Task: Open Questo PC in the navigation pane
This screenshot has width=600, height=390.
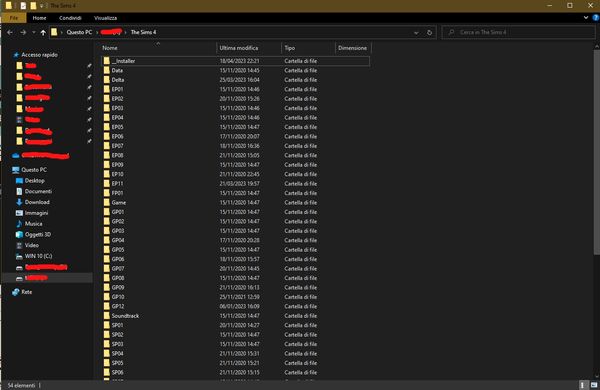Action: (x=34, y=170)
